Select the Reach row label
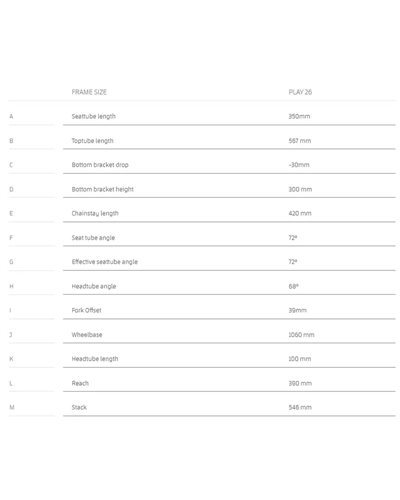This screenshot has width=400, height=500. coord(80,383)
